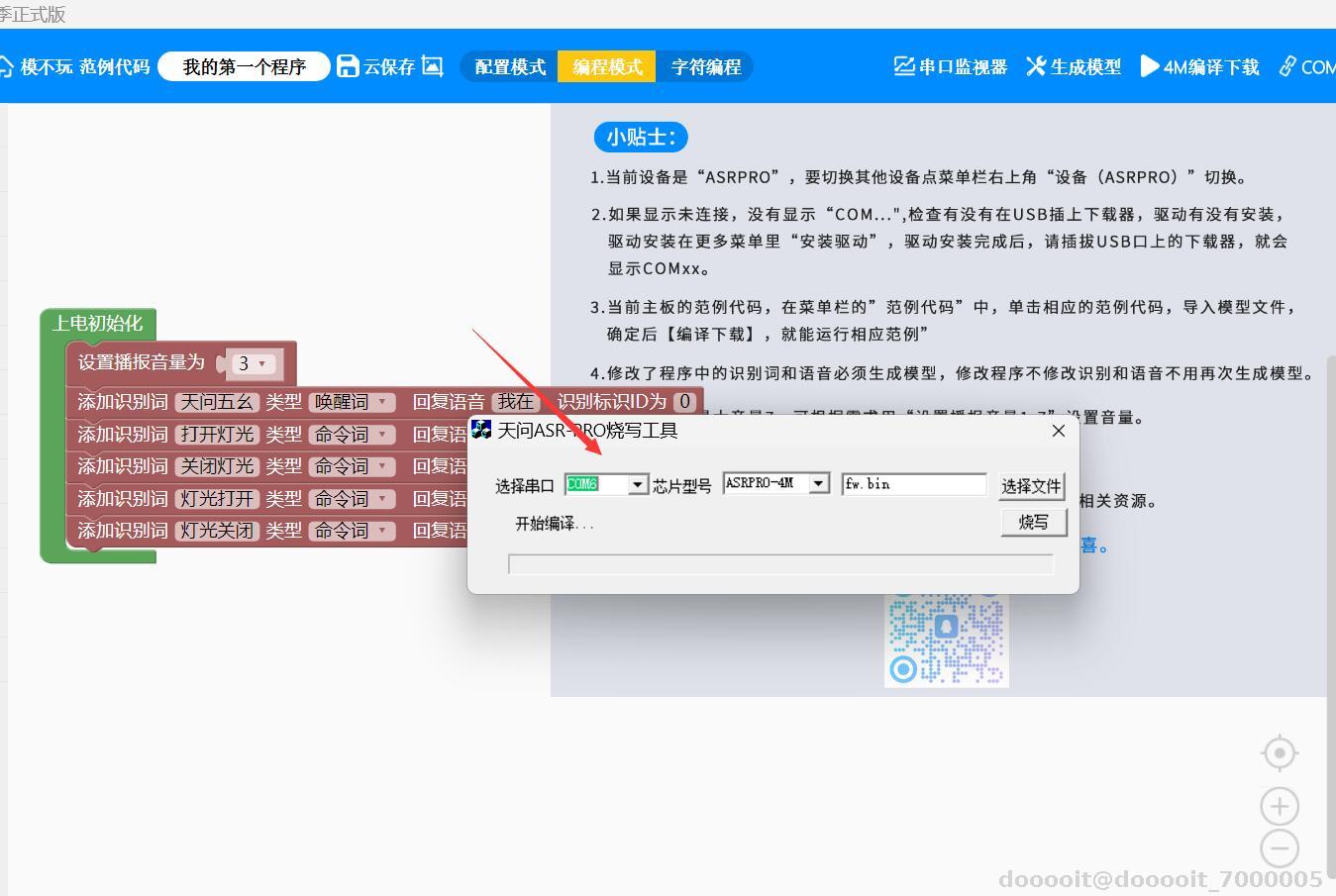1336x896 pixels.
Task: Click the COM link icon
Action: pyautogui.click(x=1289, y=65)
